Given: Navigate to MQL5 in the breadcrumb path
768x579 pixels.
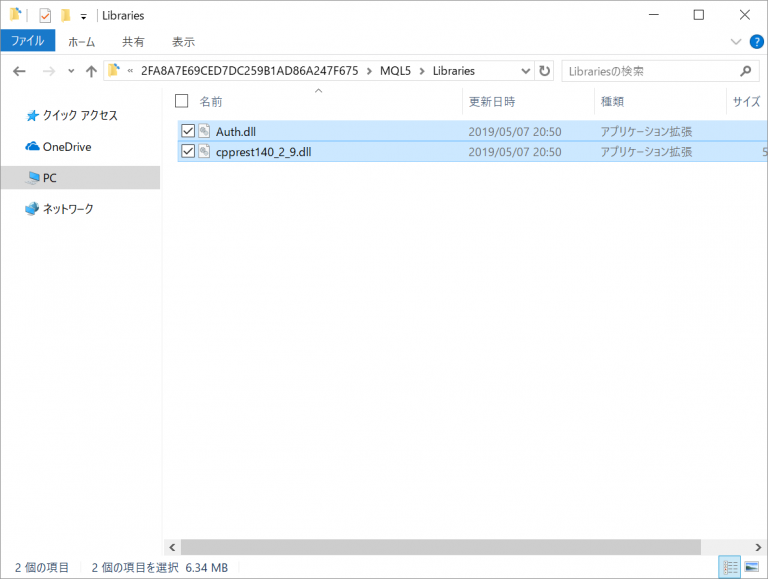Looking at the screenshot, I should (x=396, y=71).
